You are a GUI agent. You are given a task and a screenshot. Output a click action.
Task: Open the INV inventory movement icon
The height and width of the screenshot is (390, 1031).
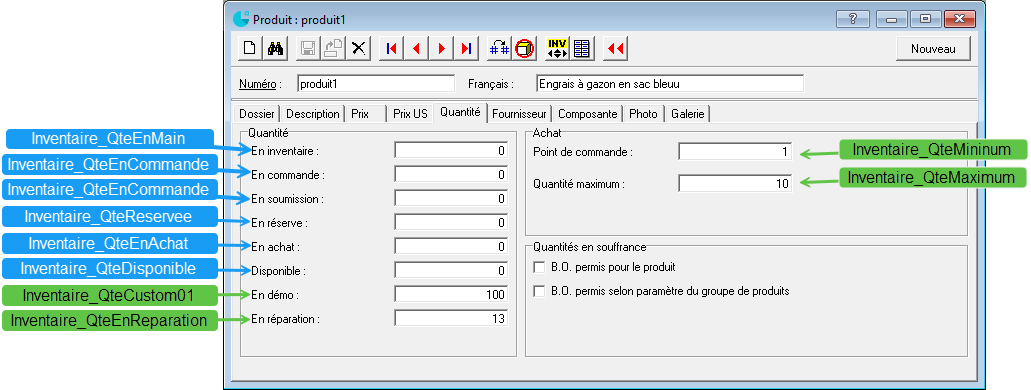(x=557, y=48)
